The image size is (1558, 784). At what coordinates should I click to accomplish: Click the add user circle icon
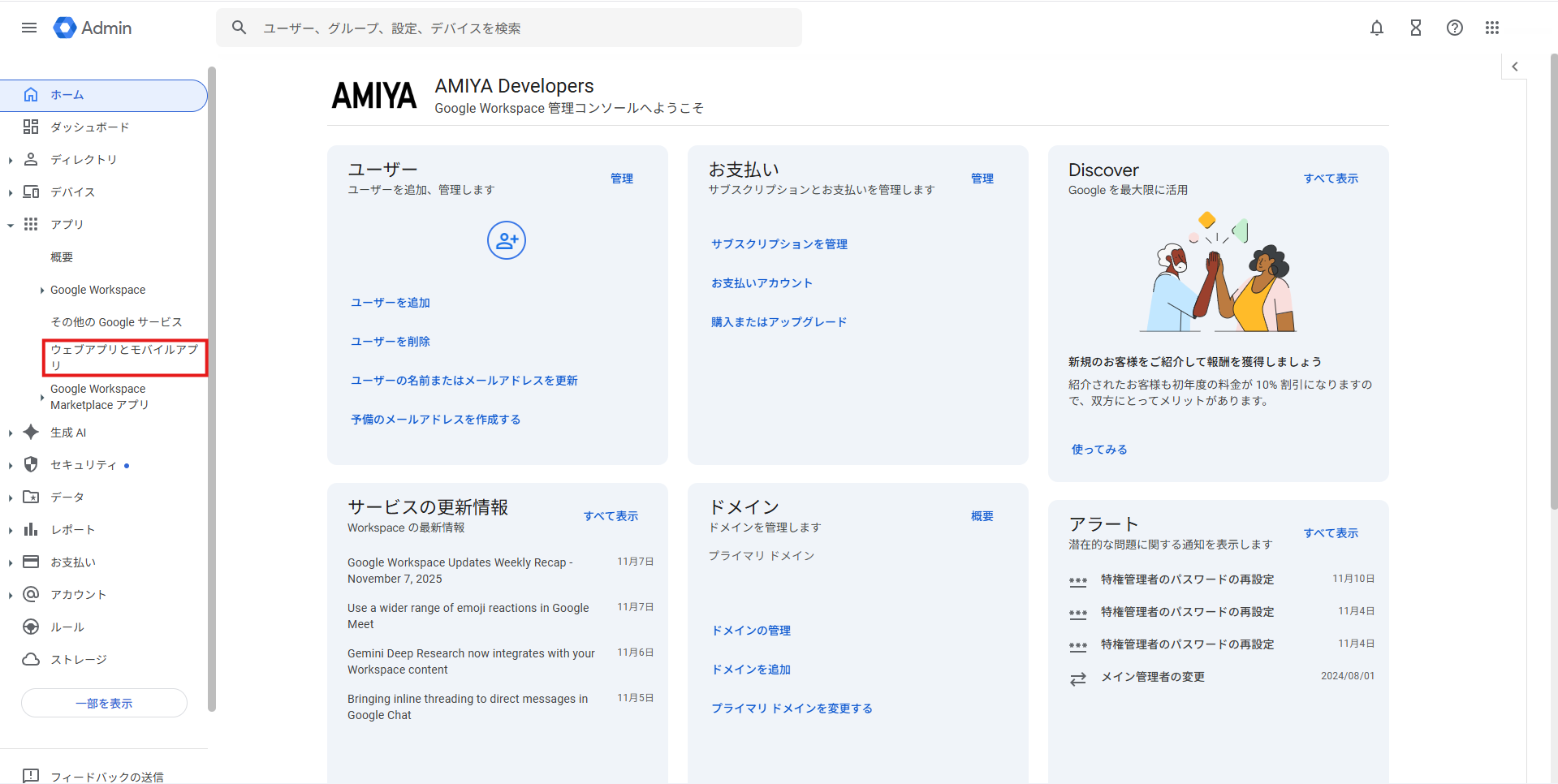[506, 240]
